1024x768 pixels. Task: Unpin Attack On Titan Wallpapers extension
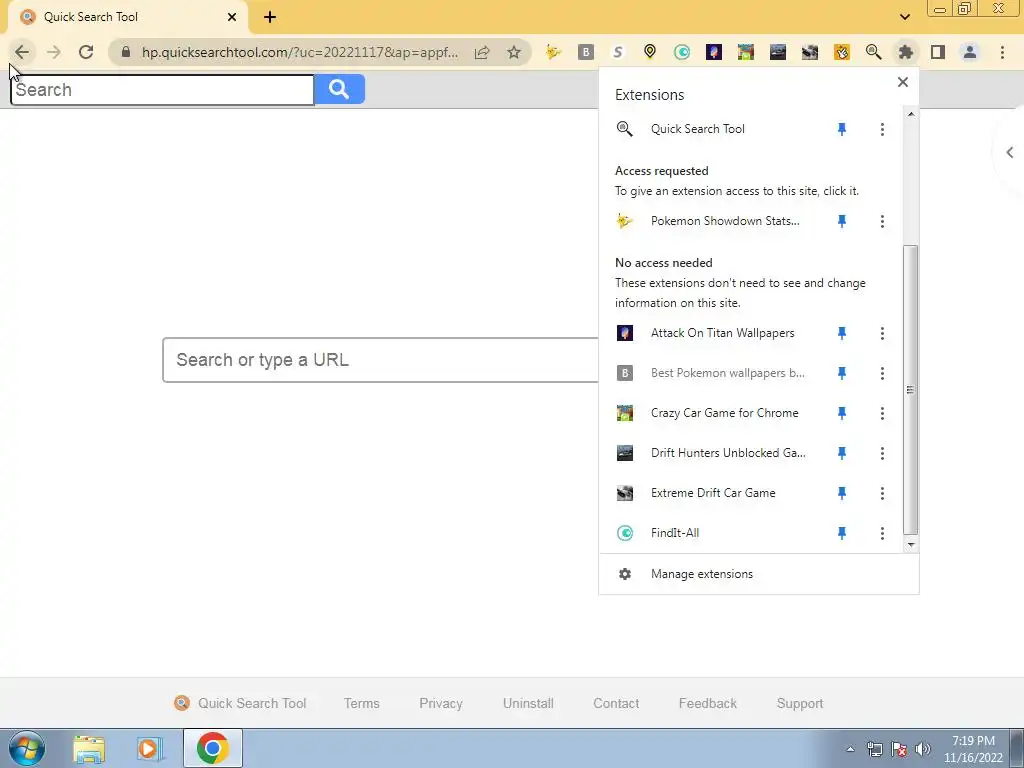tap(842, 334)
